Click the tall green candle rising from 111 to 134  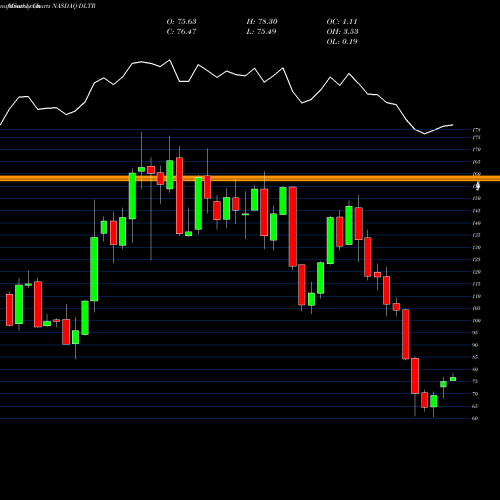pos(94,269)
